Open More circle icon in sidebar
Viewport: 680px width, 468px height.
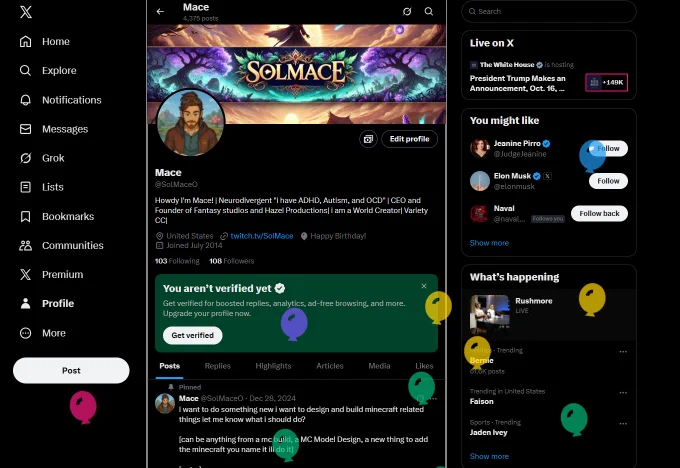click(x=26, y=333)
